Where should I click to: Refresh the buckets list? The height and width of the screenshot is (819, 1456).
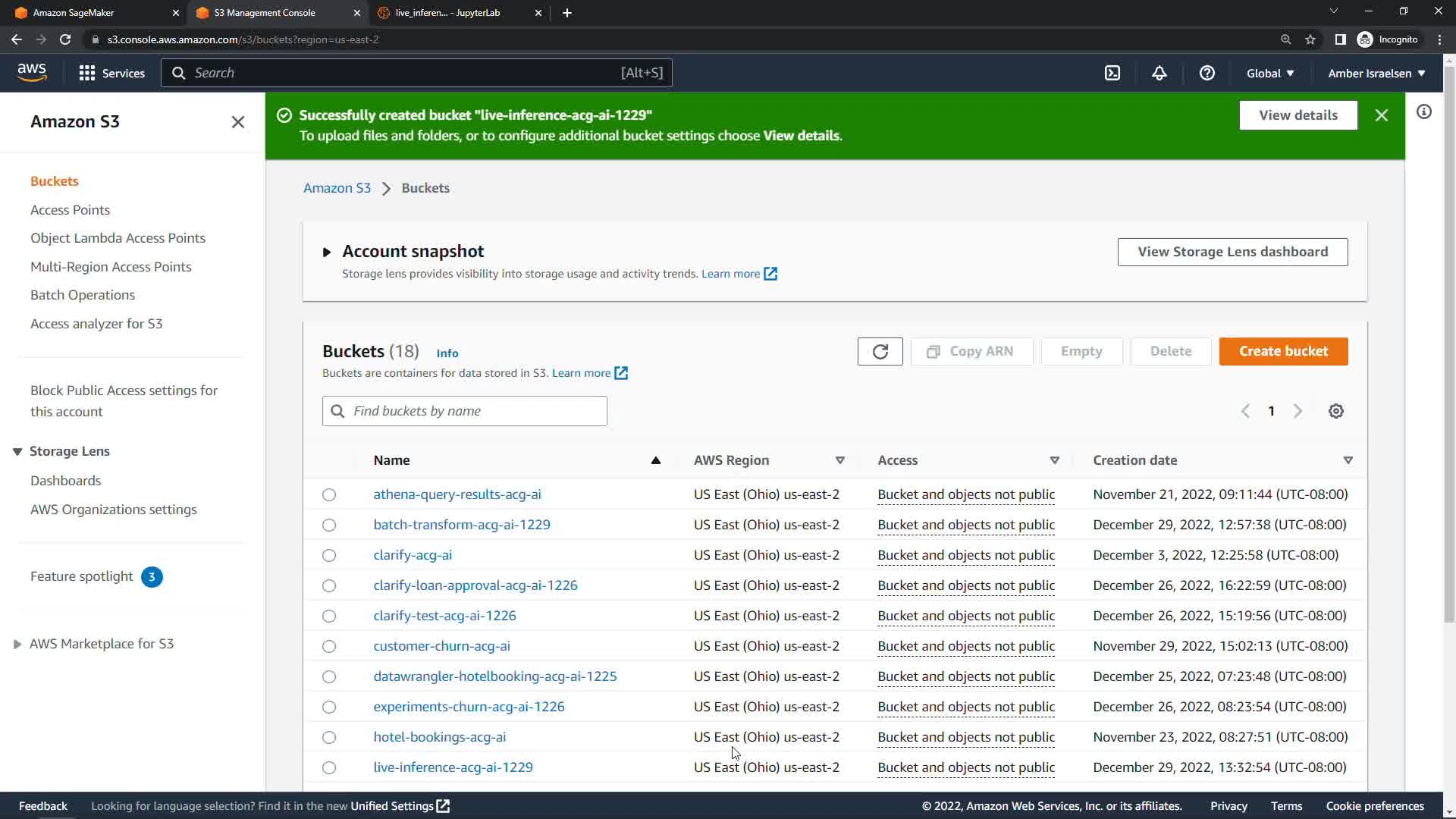tap(880, 352)
